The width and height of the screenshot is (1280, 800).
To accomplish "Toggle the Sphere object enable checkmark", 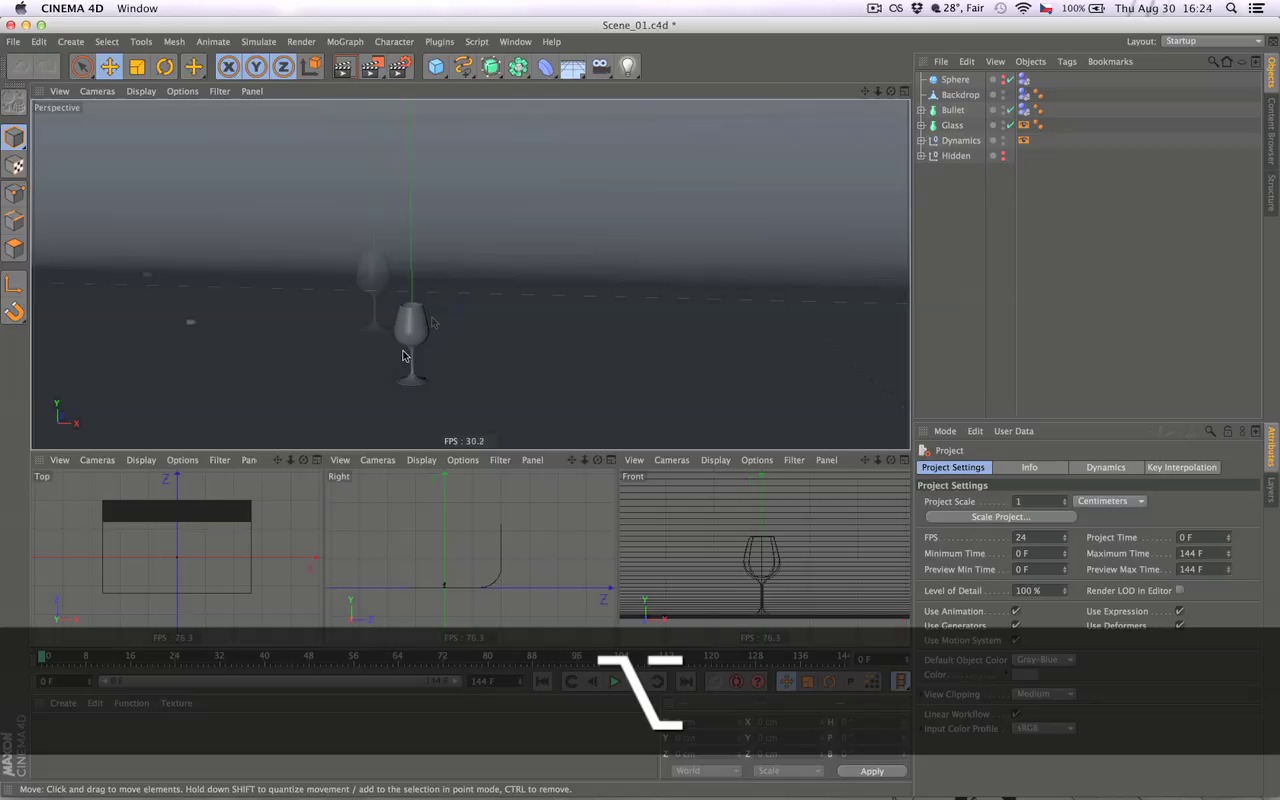I will (x=1010, y=80).
